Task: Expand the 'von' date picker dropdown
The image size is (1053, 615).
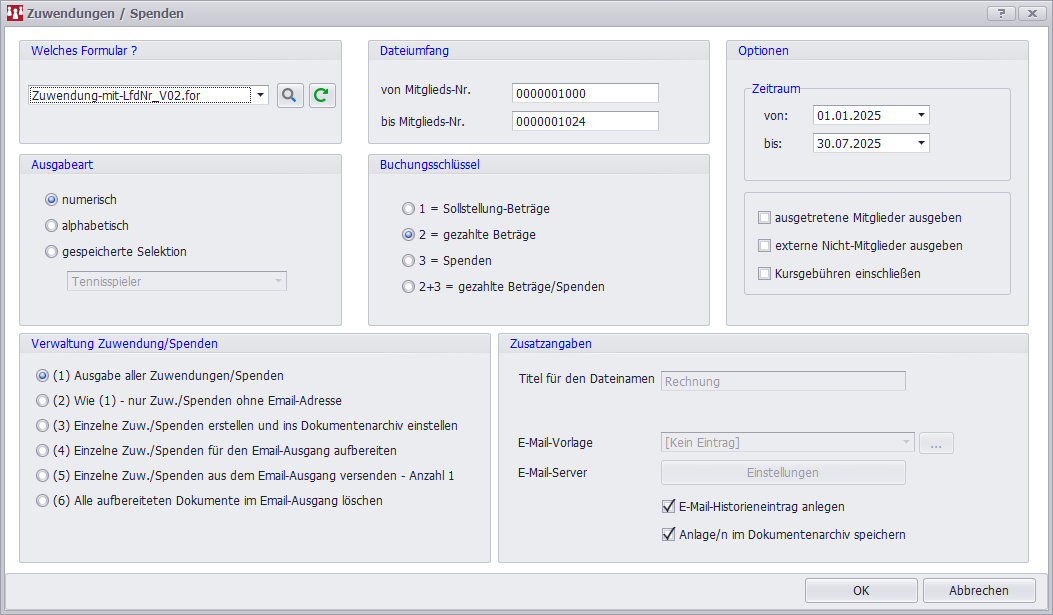Action: (919, 115)
